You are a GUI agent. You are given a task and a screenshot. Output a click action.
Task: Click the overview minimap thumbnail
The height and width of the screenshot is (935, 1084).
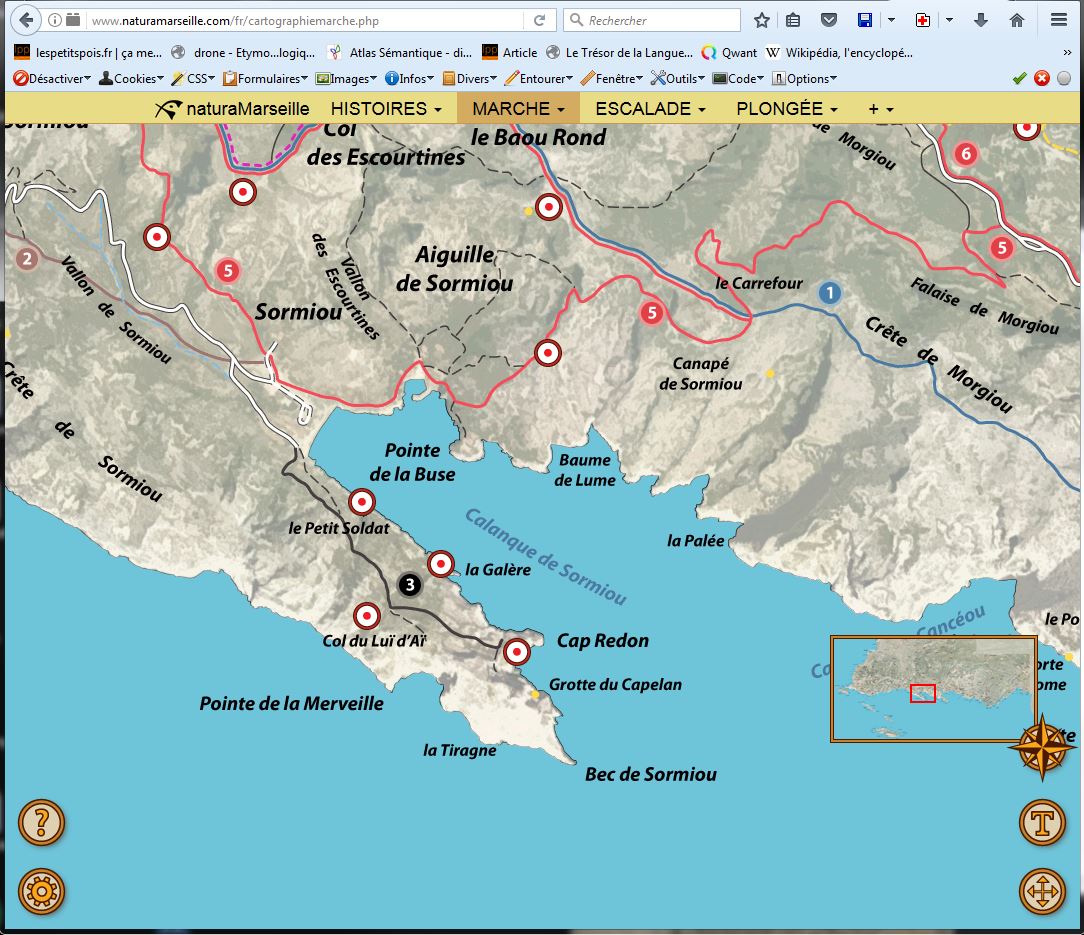(x=933, y=688)
